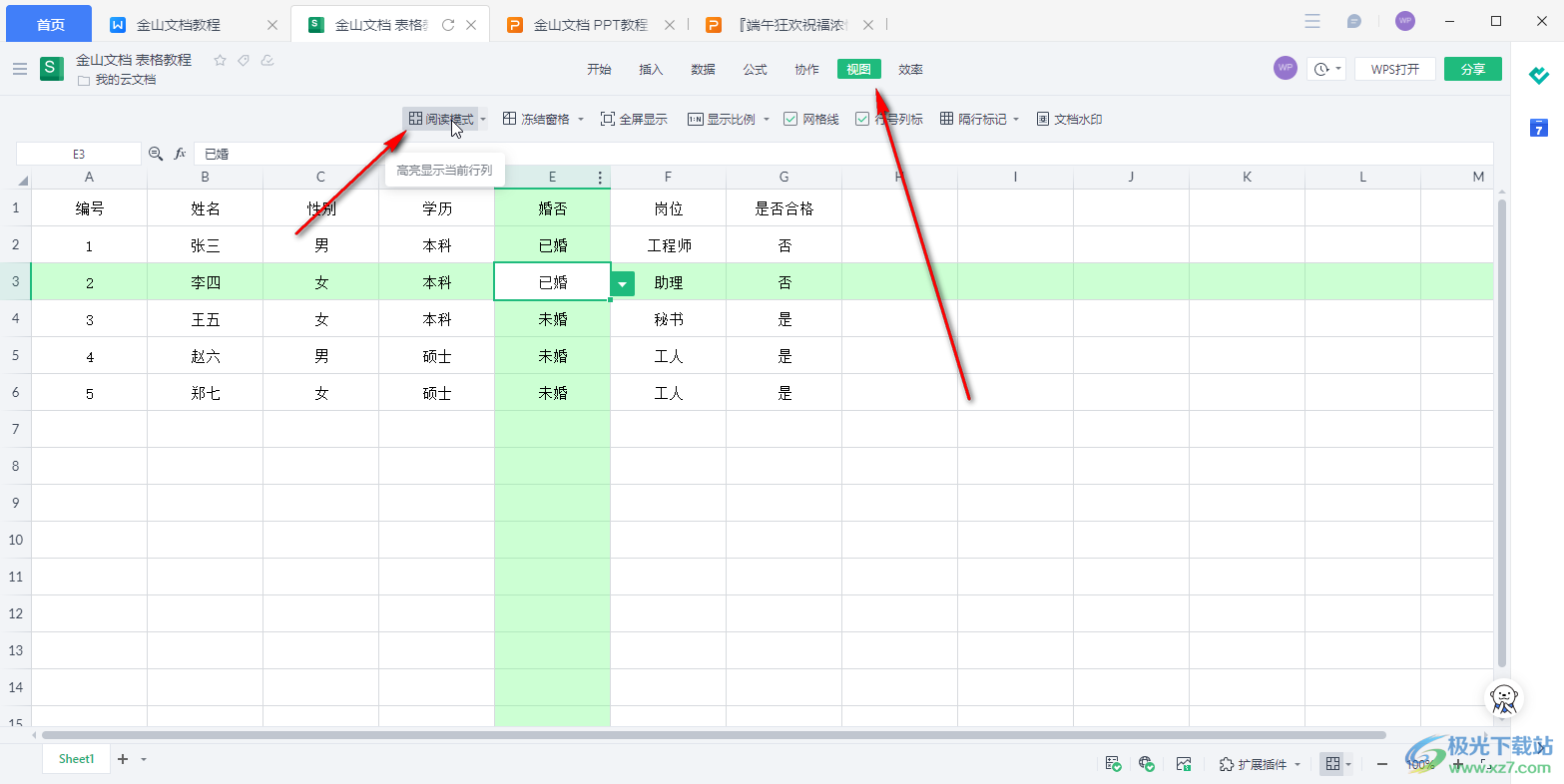Viewport: 1564px width, 784px height.
Task: Expand the 阅读模式 dropdown arrow
Action: coord(483,119)
